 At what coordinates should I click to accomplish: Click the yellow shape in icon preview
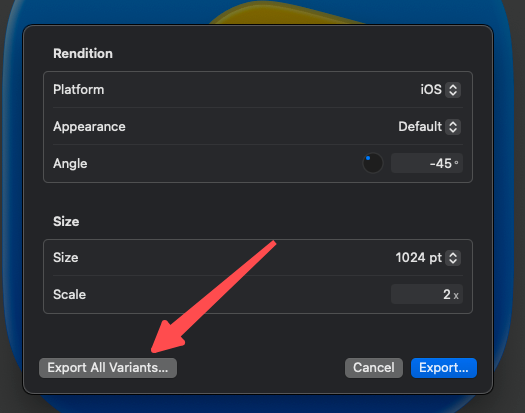[x=283, y=13]
